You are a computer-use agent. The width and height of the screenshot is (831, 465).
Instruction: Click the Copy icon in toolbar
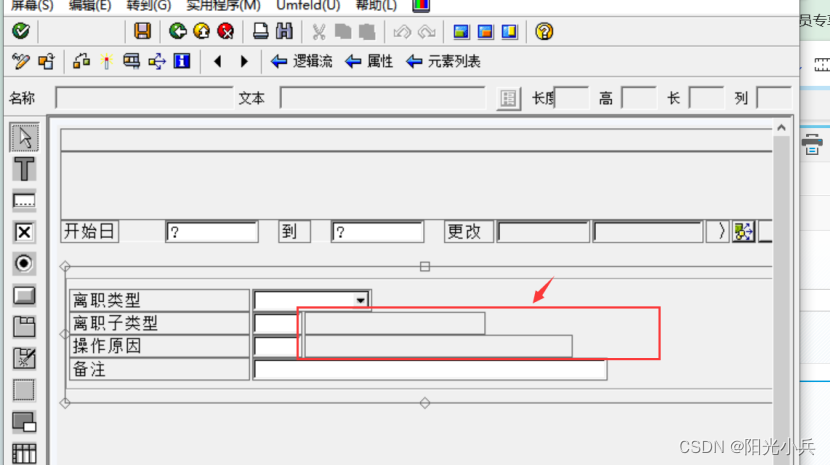click(x=343, y=32)
